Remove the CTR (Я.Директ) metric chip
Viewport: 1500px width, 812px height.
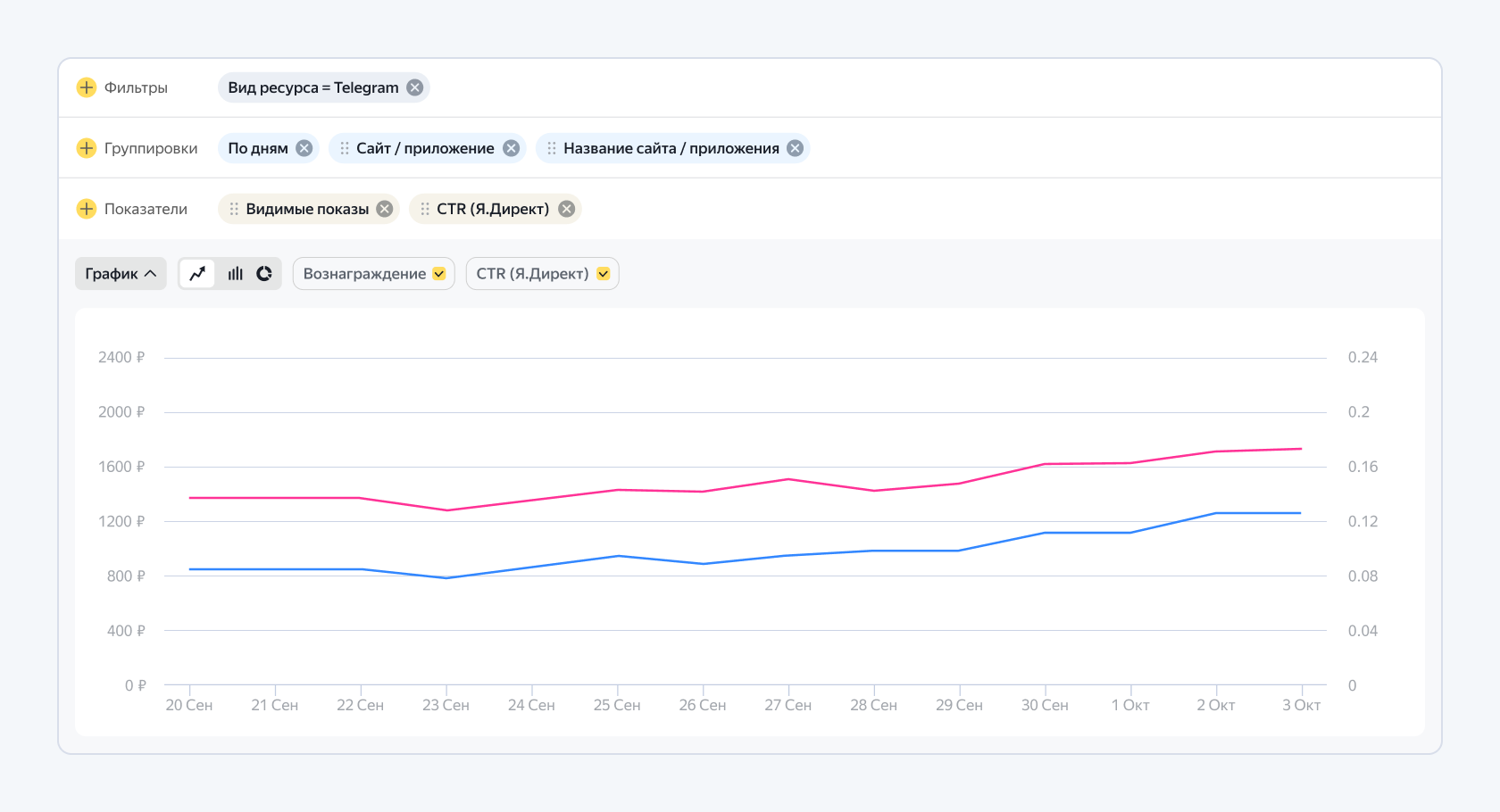pyautogui.click(x=567, y=209)
